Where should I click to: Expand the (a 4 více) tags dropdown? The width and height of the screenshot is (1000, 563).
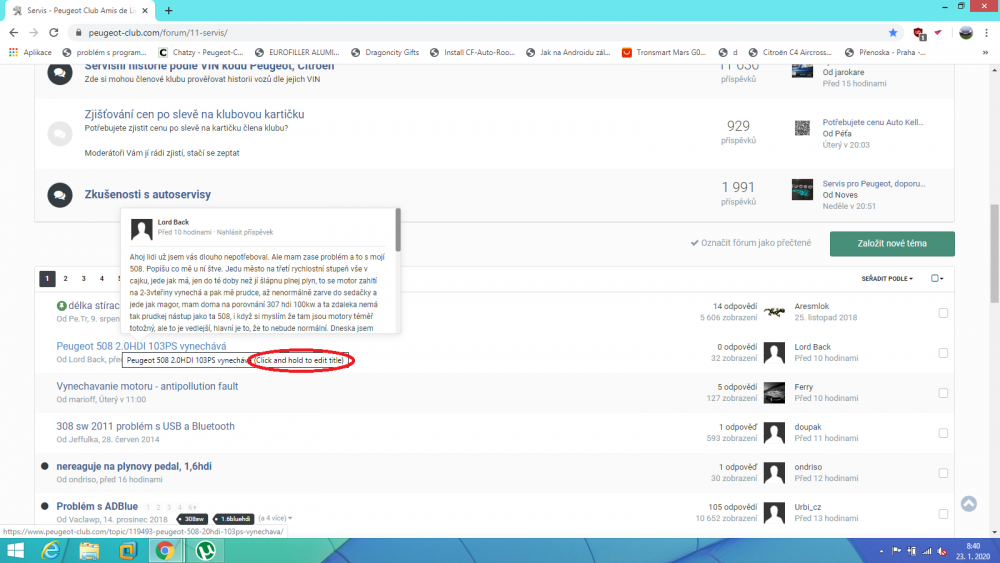coord(275,518)
